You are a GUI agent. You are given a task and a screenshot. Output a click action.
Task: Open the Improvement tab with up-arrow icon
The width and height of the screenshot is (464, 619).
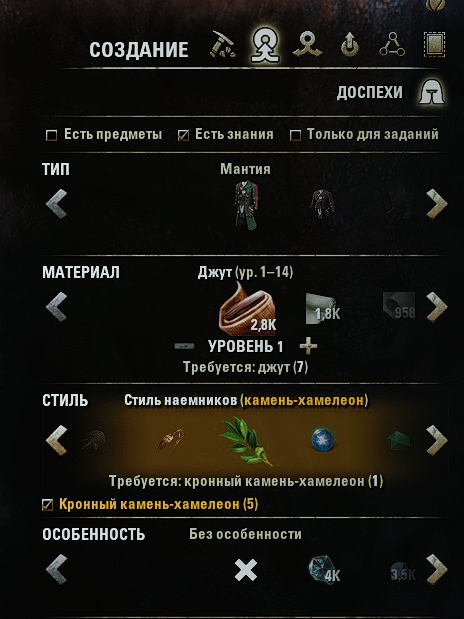(350, 45)
